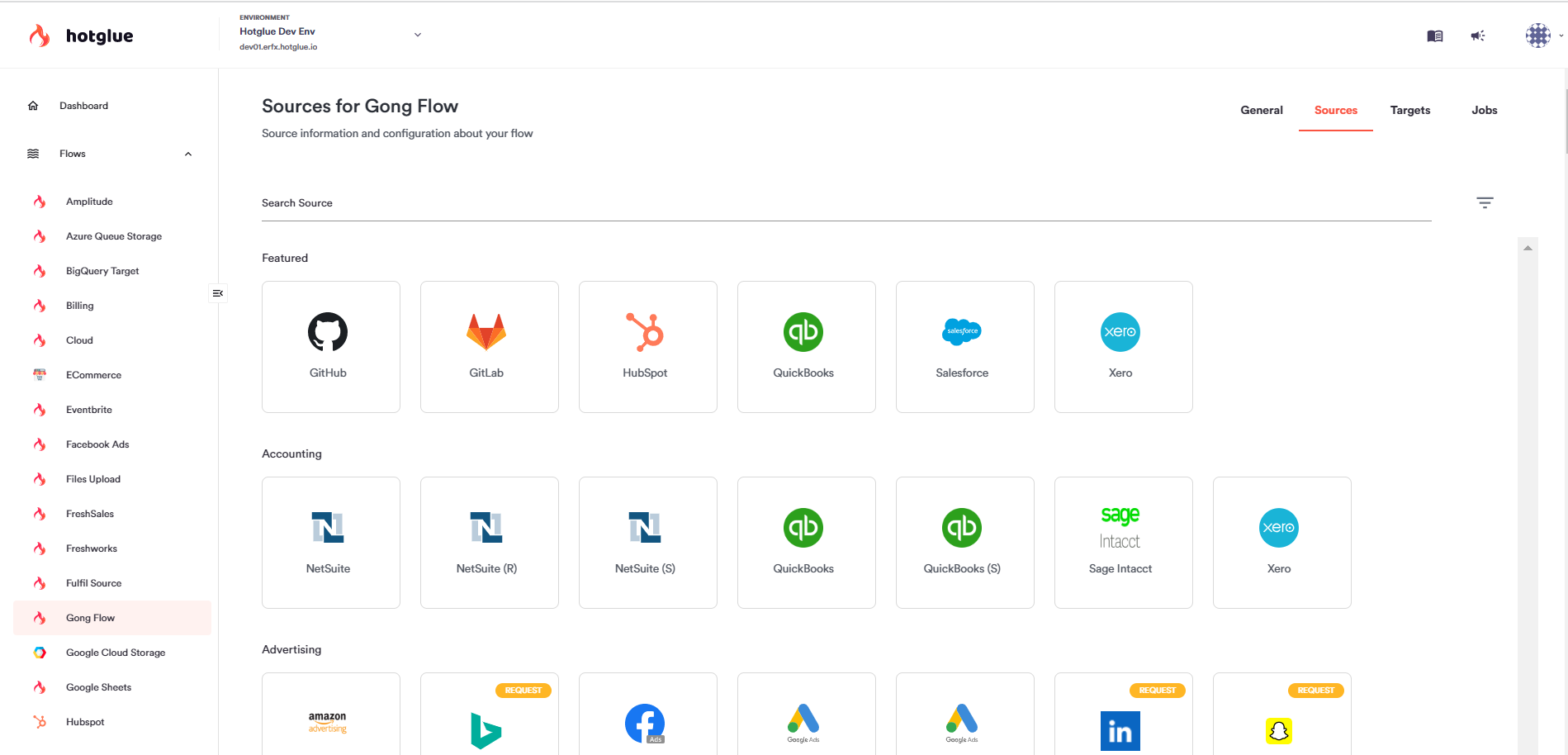Viewport: 1568px width, 755px height.
Task: Open the user avatar menu
Action: (x=1537, y=36)
